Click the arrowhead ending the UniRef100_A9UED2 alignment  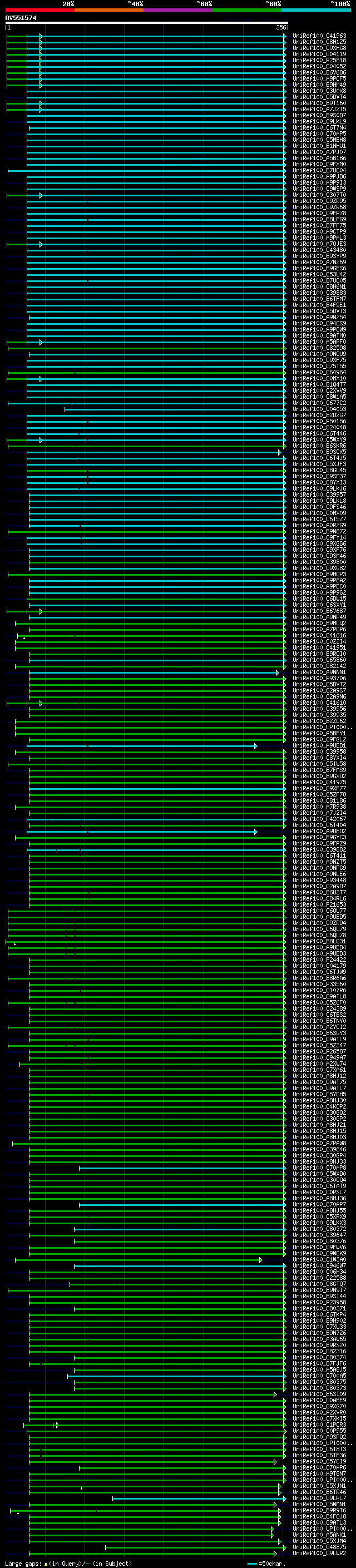coord(255,832)
